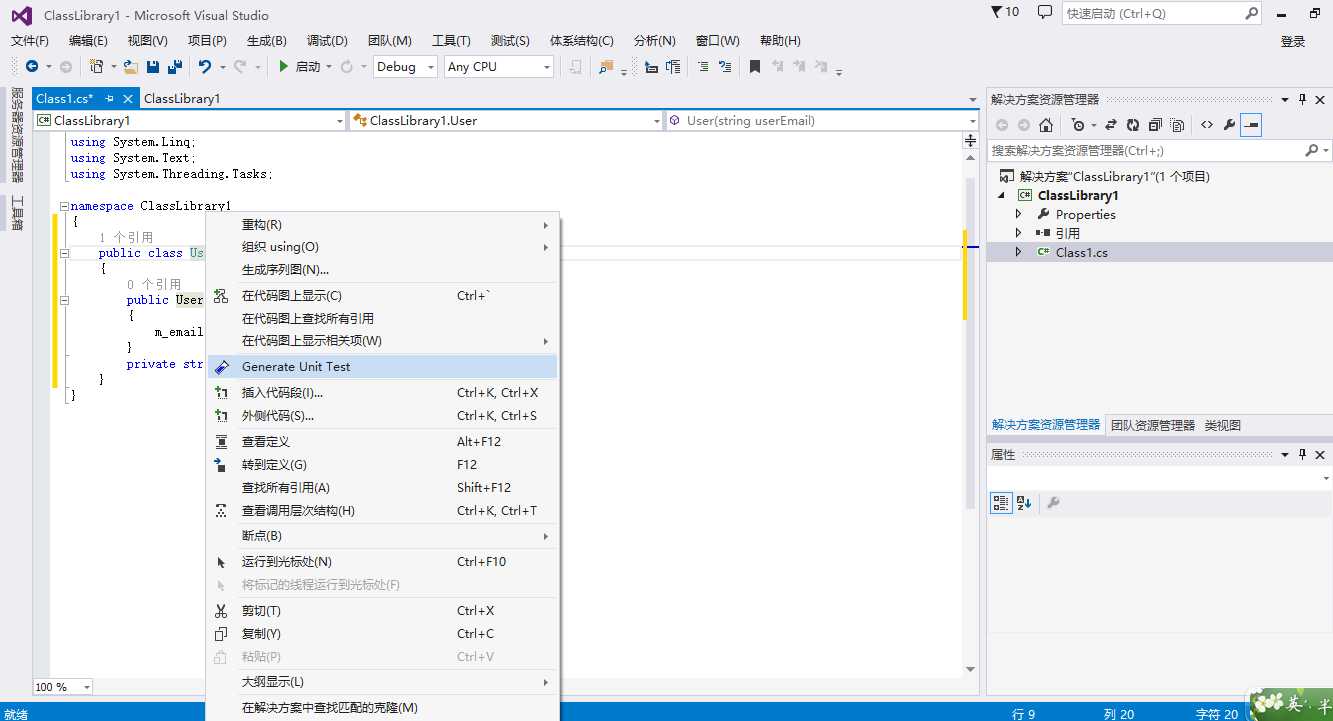The width and height of the screenshot is (1333, 721).
Task: Select 运行到光标处(N) in context menu
Action: click(382, 562)
